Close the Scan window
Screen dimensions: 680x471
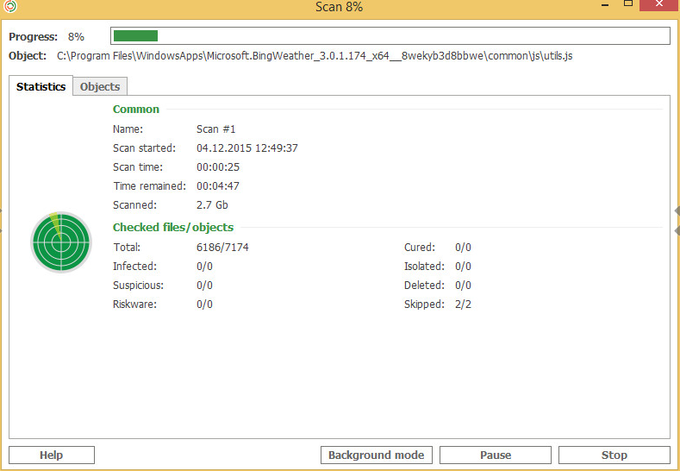click(659, 5)
